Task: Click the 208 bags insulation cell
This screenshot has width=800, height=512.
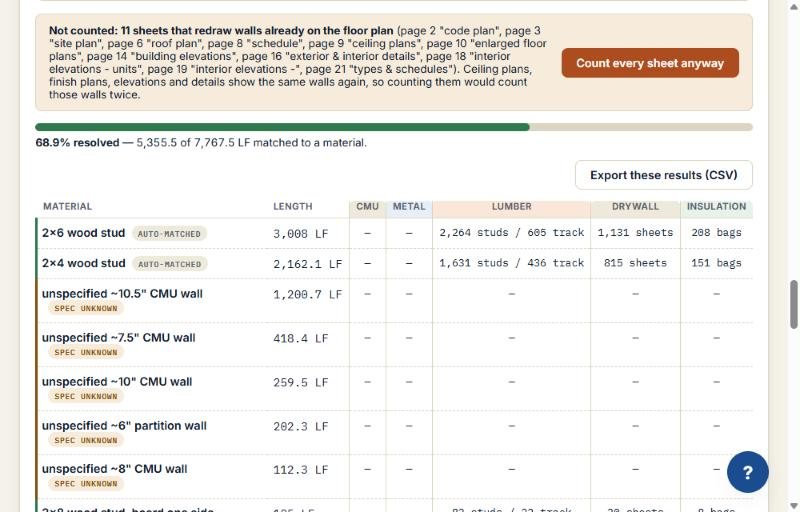Action: tap(716, 233)
